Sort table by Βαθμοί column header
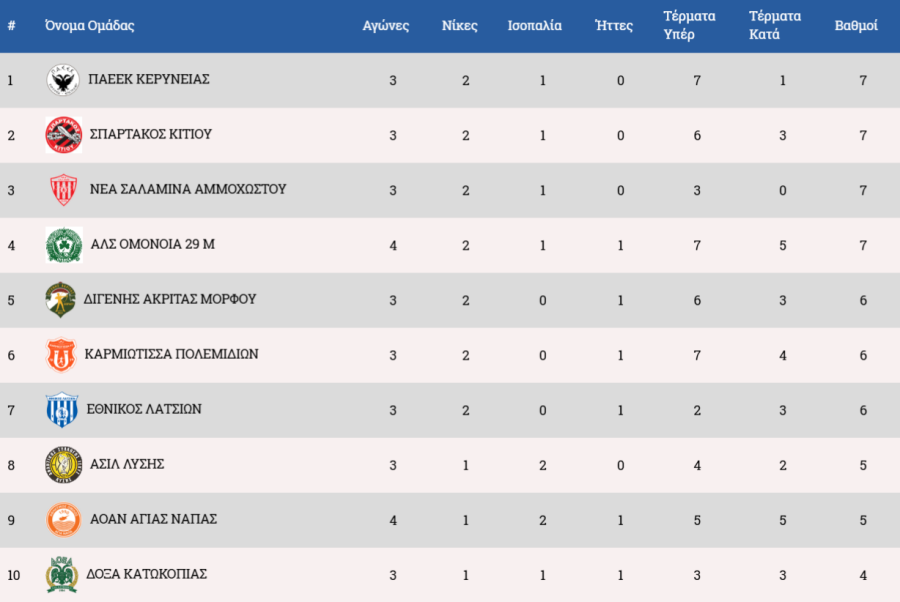Image resolution: width=900 pixels, height=602 pixels. [x=856, y=26]
